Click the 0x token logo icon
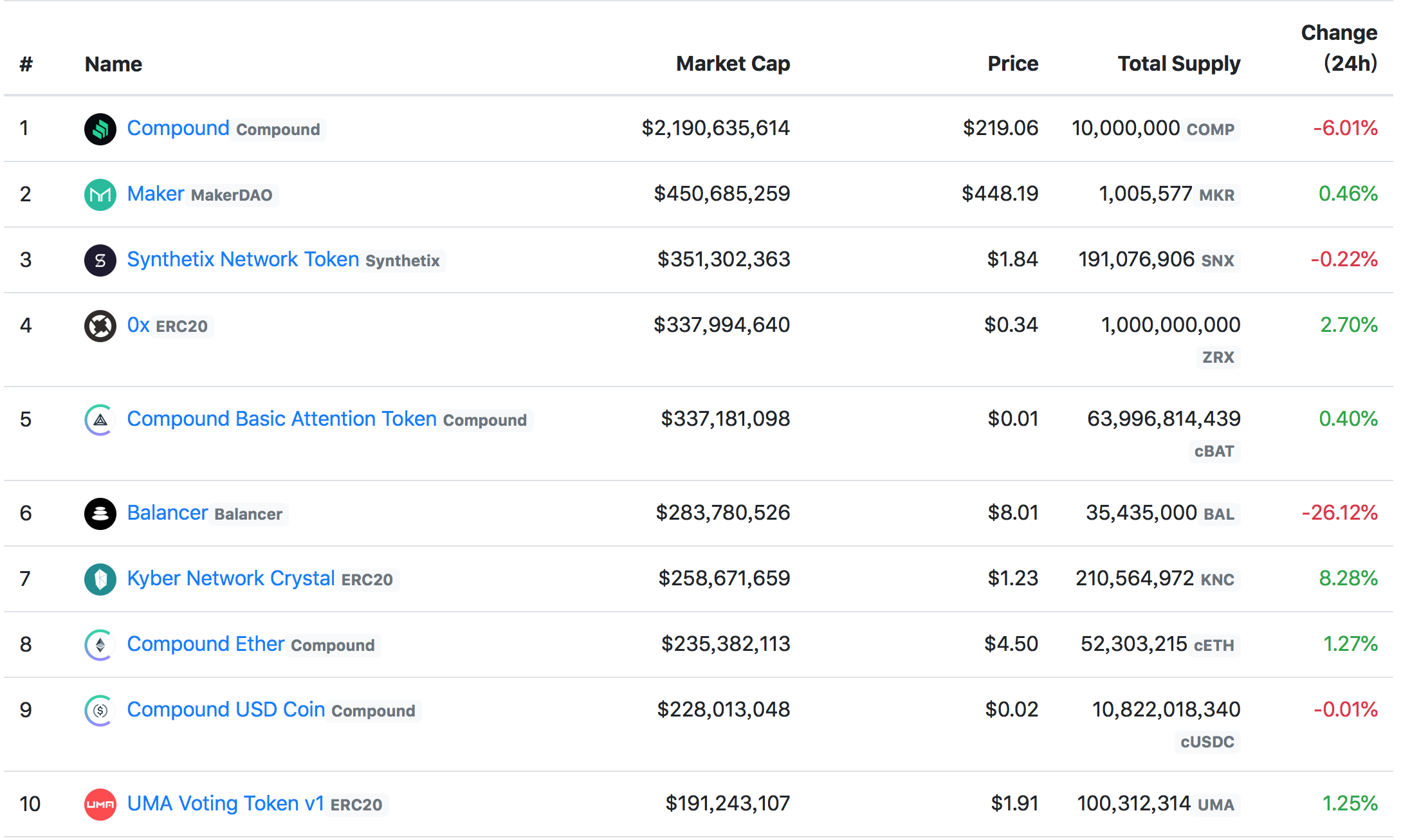The height and width of the screenshot is (840, 1410). tap(100, 325)
